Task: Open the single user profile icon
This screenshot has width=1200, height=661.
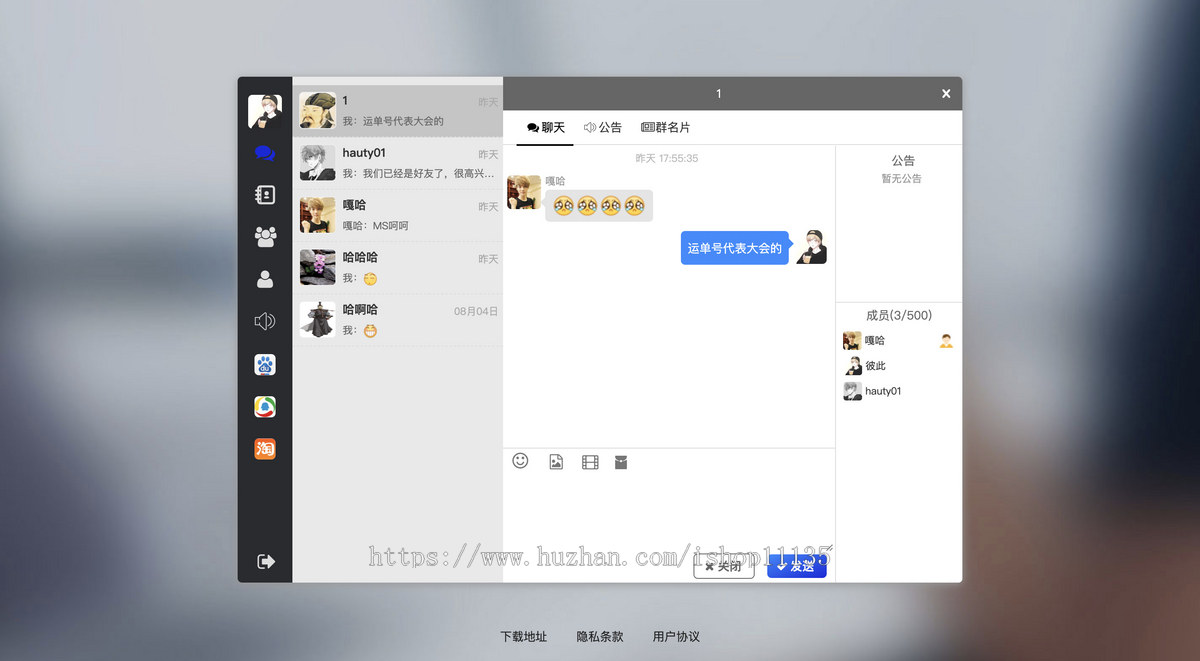Action: point(265,279)
